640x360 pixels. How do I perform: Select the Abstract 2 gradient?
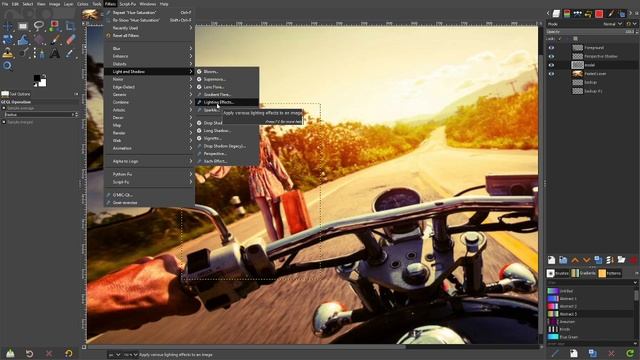(590, 306)
